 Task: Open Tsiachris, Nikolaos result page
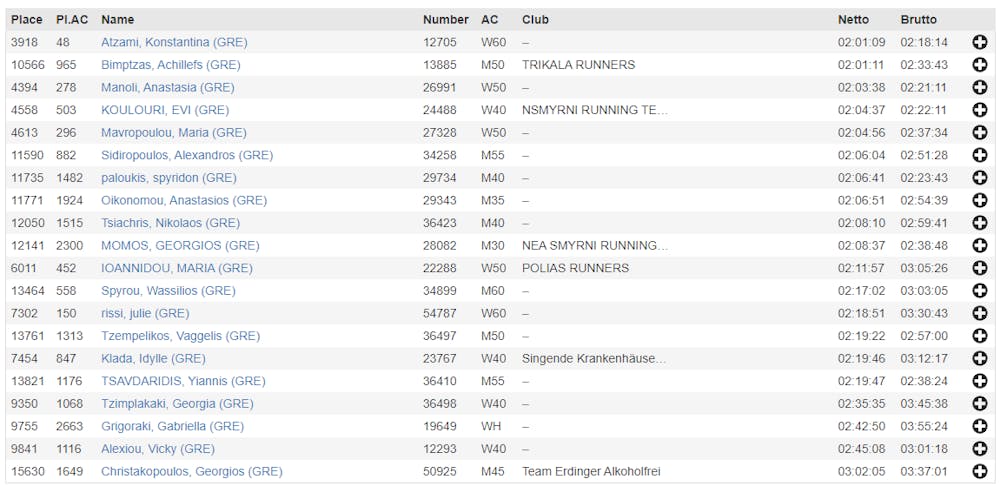[170, 223]
